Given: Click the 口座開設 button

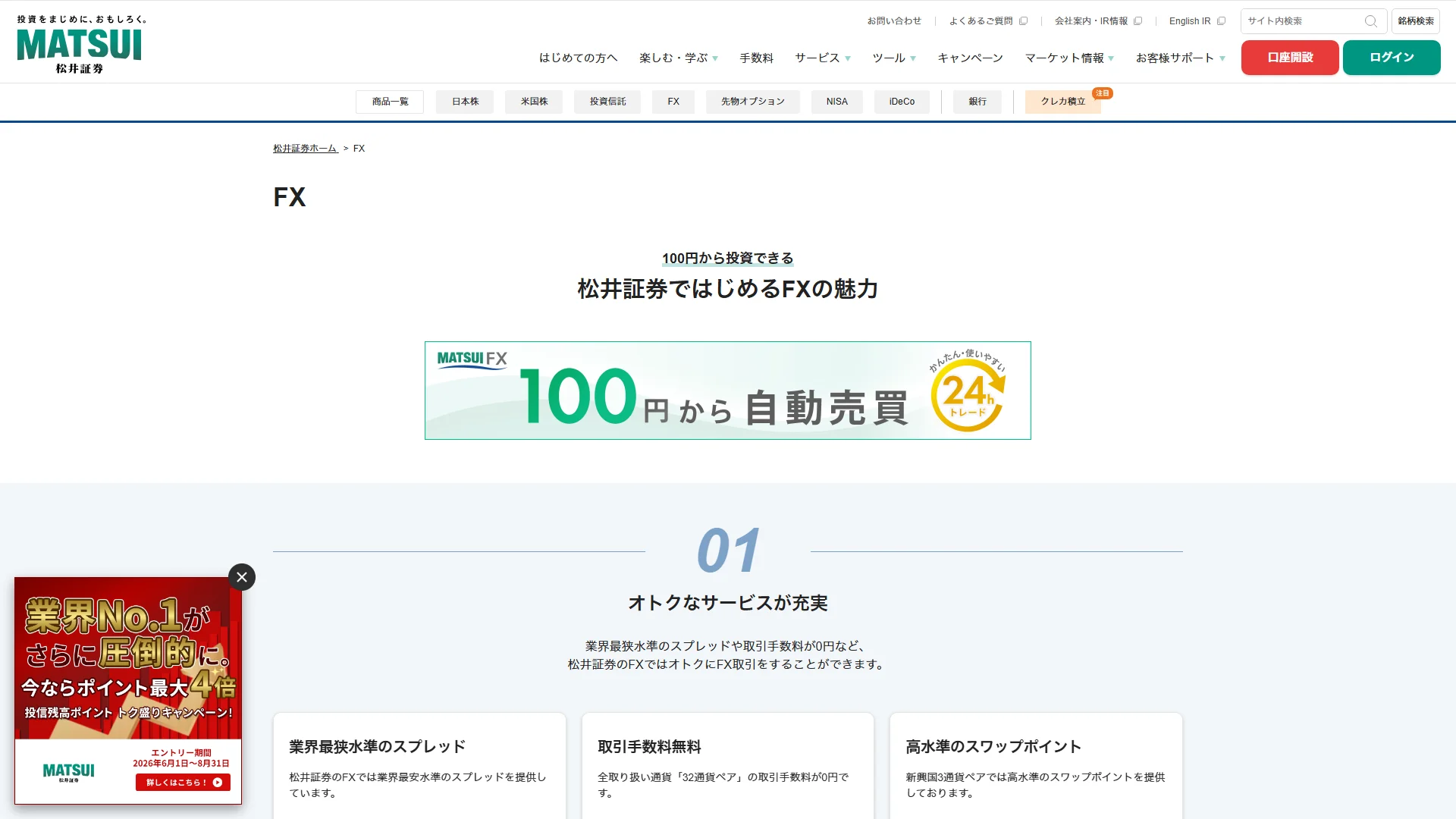Looking at the screenshot, I should click(1289, 58).
